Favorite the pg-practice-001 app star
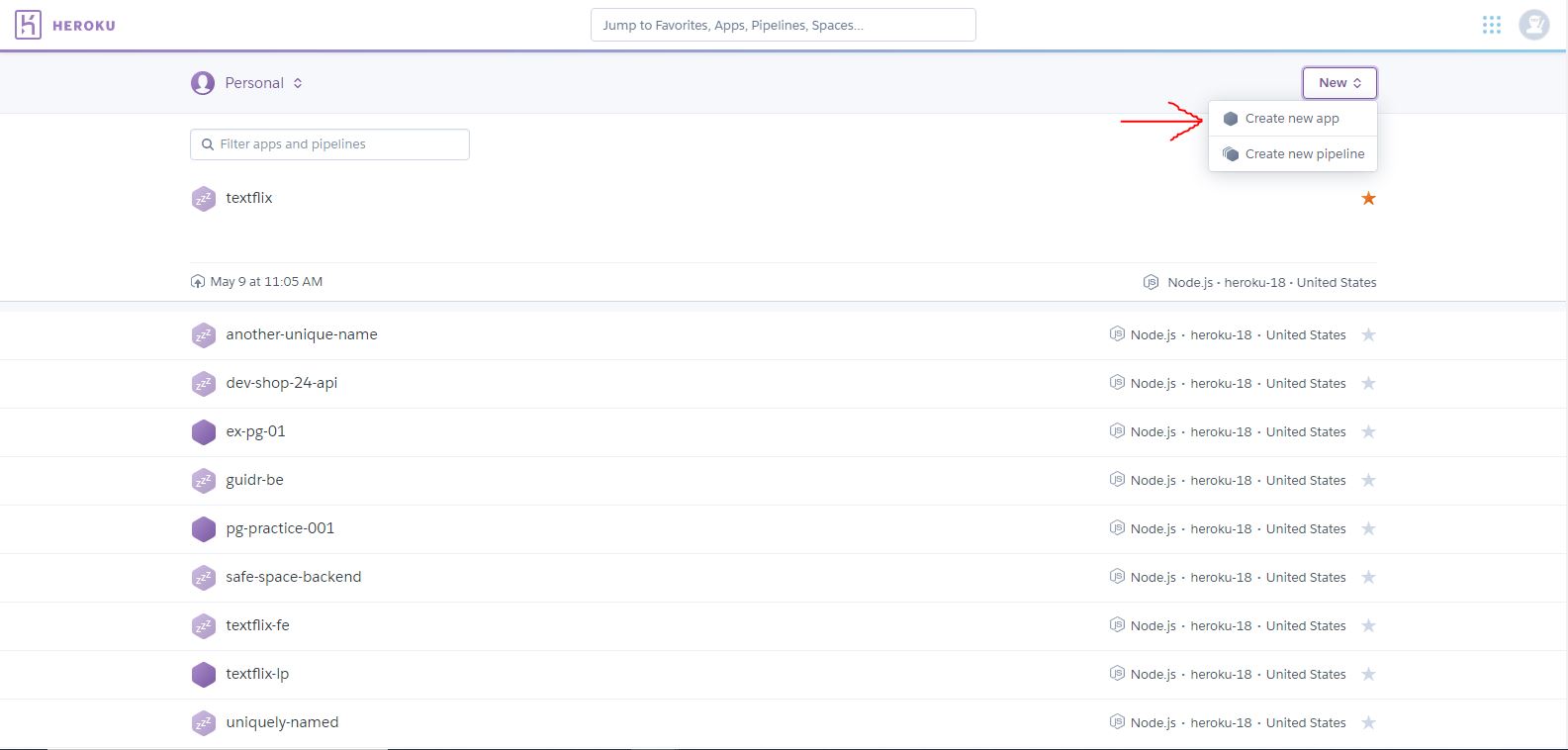 coord(1368,529)
